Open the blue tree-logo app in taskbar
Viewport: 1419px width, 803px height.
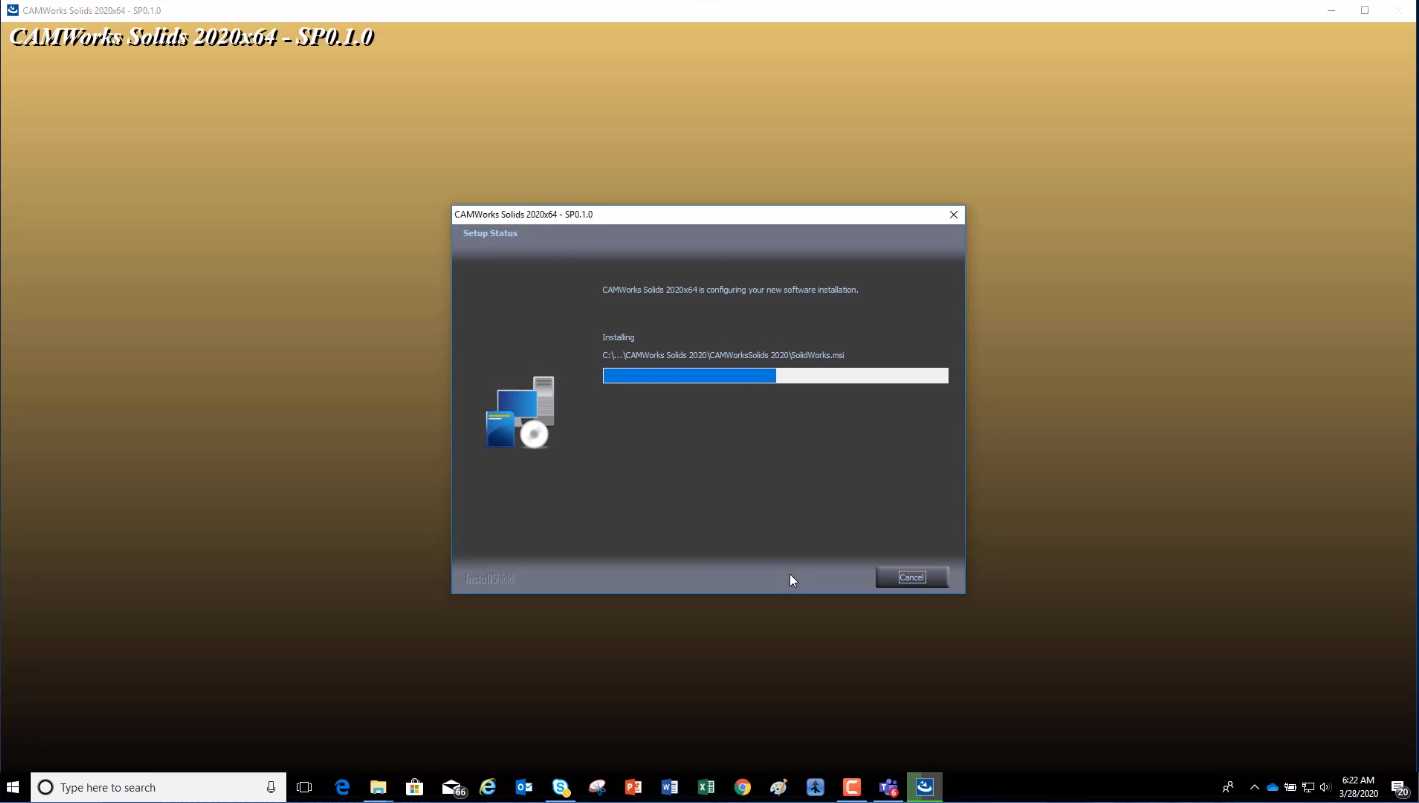click(x=815, y=787)
